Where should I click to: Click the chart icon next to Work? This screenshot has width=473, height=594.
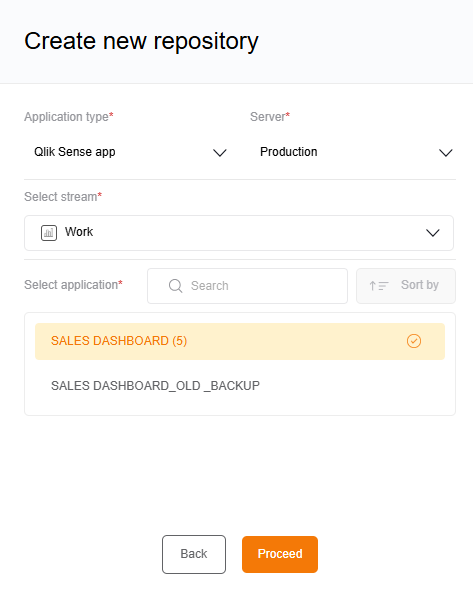49,233
